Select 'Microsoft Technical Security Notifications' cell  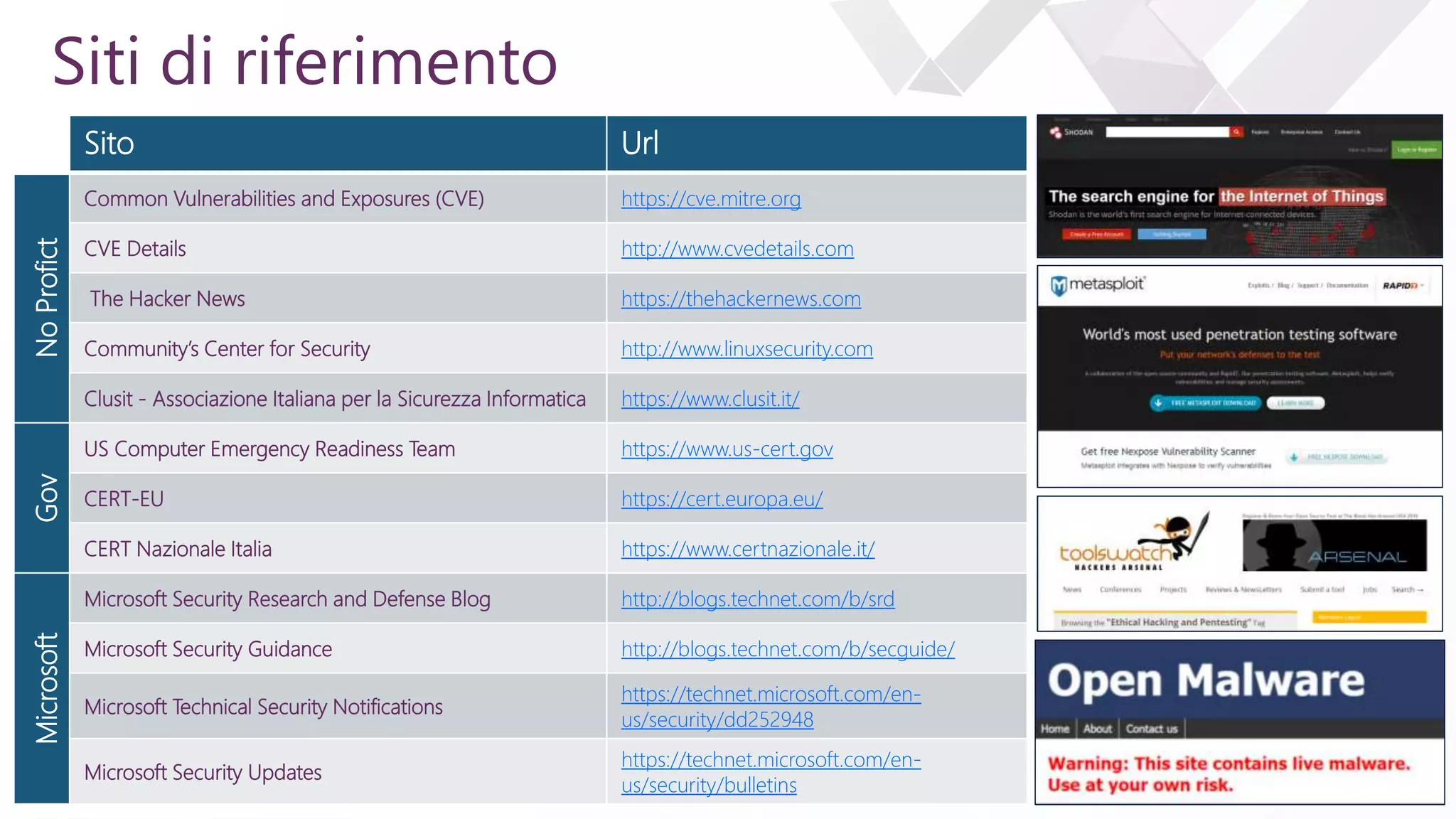click(338, 707)
